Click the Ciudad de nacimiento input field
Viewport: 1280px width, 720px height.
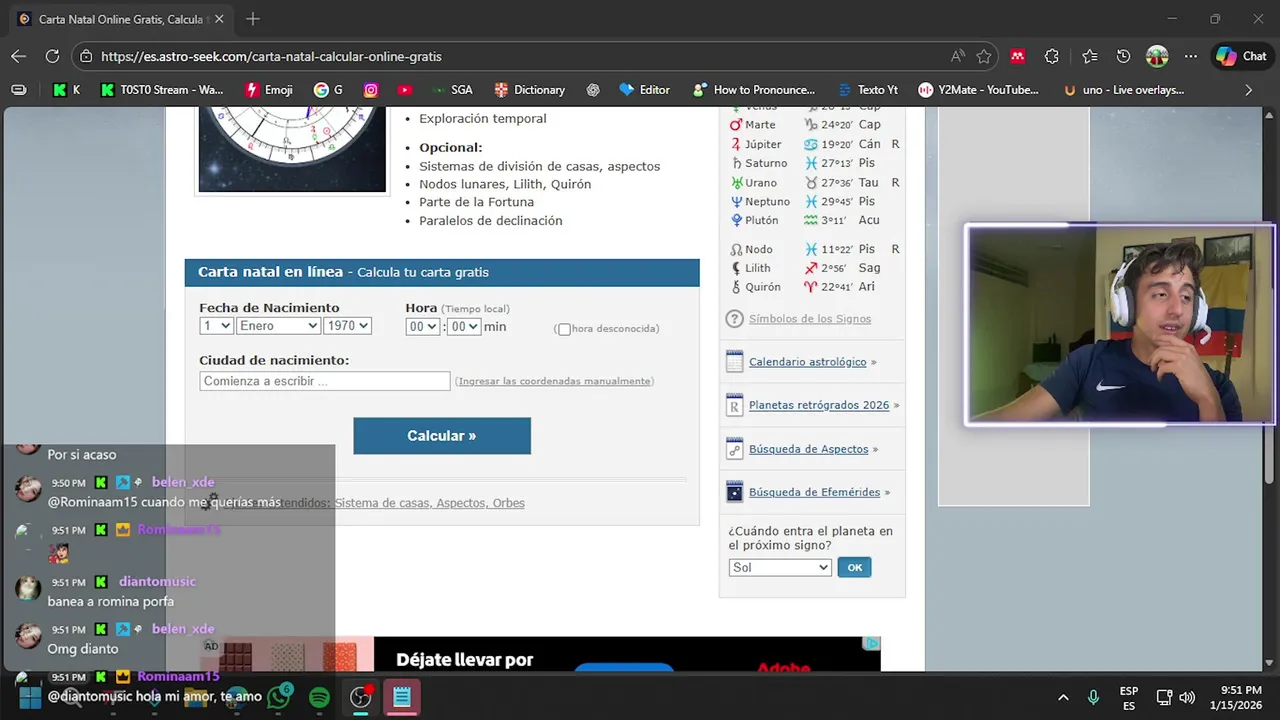tap(325, 381)
